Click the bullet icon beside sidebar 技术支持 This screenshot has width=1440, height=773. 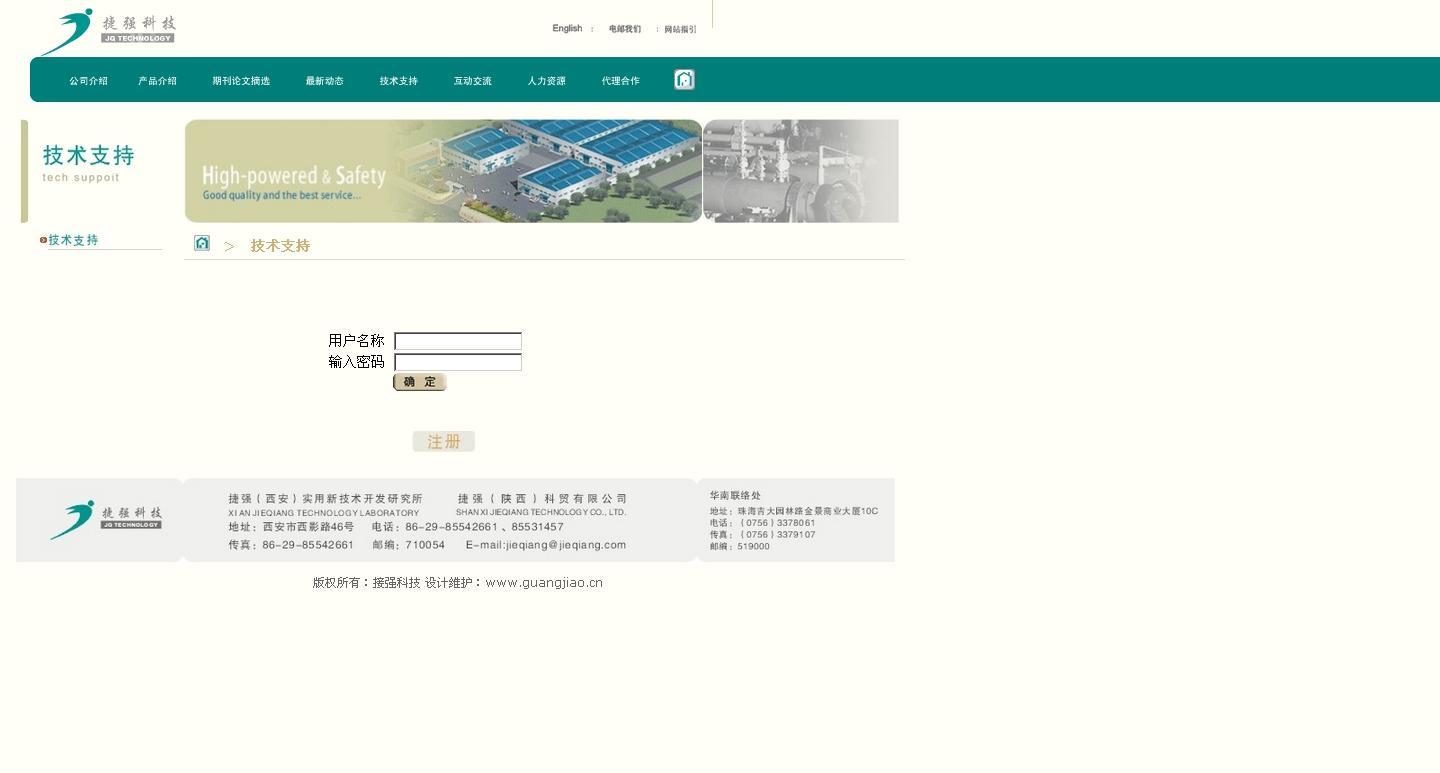pyautogui.click(x=43, y=240)
